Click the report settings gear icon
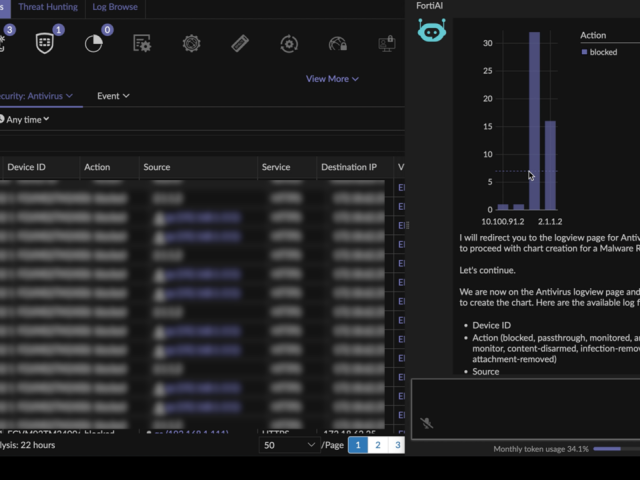Image resolution: width=640 pixels, height=480 pixels. [142, 44]
